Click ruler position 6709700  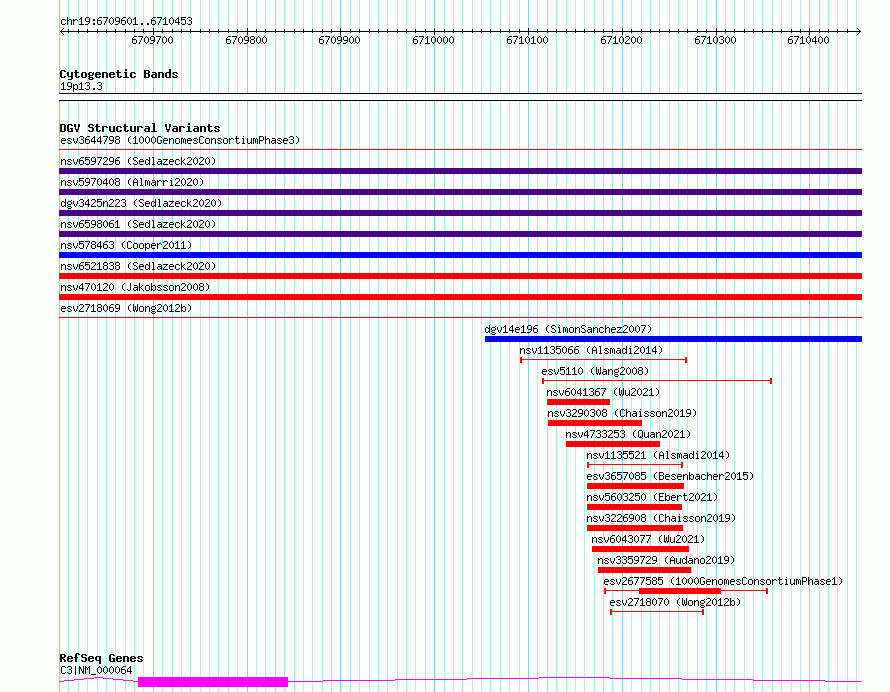(x=152, y=40)
